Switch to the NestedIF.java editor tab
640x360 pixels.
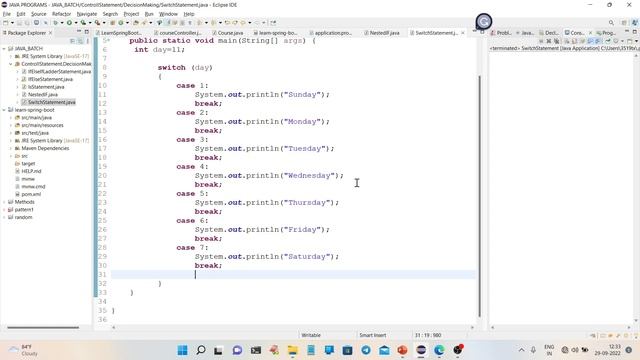click(x=382, y=33)
